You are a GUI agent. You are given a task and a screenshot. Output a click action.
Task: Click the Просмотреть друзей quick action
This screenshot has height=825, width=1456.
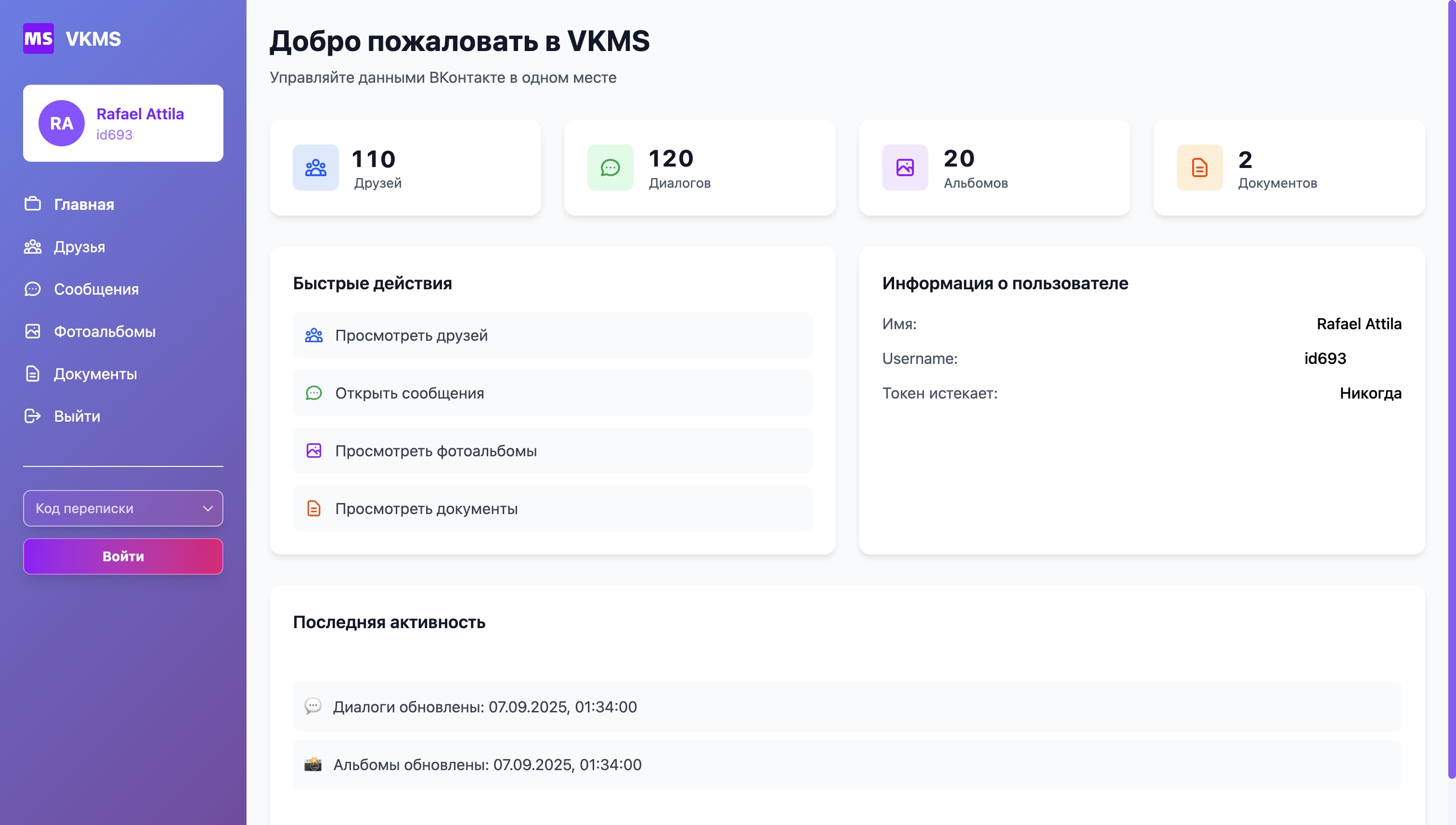coord(552,335)
